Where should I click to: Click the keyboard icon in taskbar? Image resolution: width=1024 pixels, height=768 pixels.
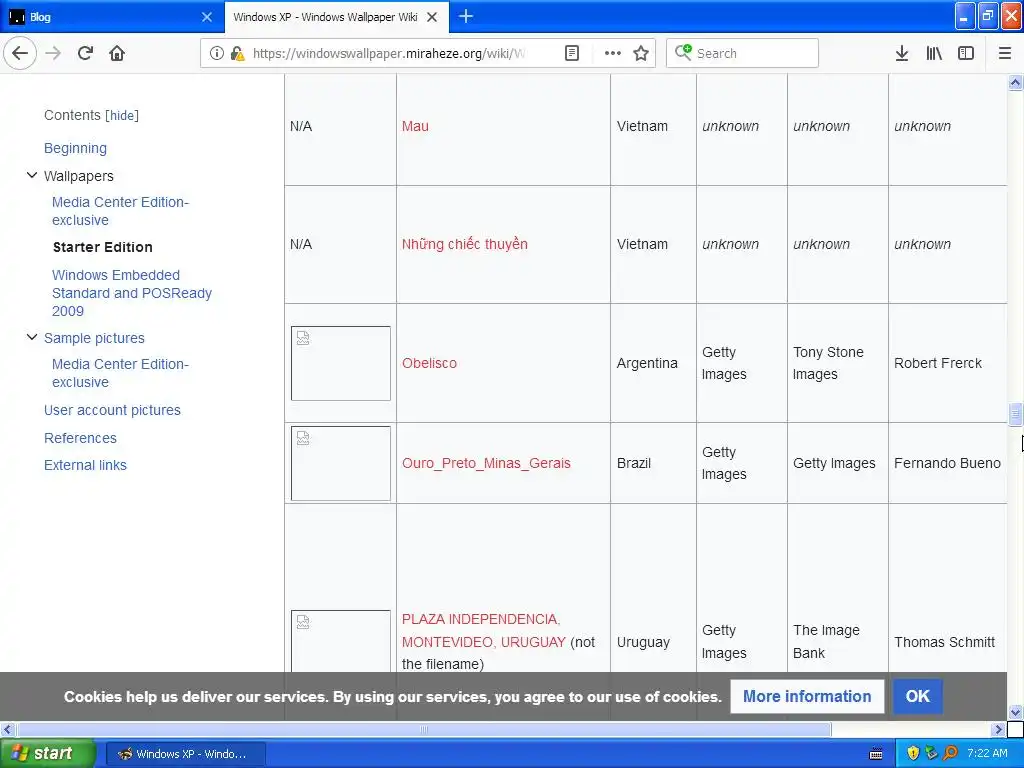pos(876,754)
